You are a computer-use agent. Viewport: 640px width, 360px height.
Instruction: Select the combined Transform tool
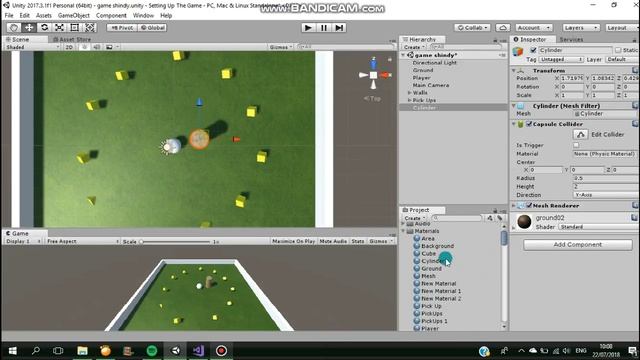point(90,27)
